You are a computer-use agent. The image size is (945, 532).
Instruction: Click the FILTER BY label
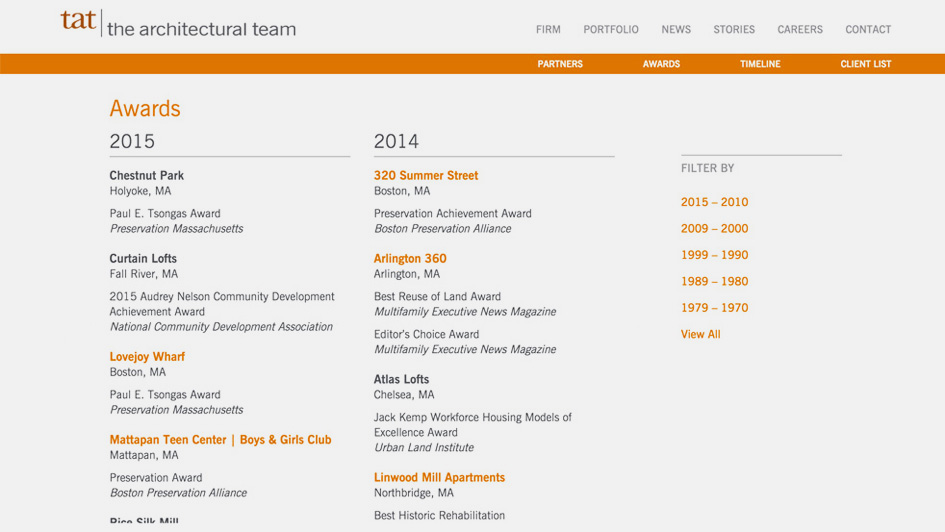click(708, 169)
